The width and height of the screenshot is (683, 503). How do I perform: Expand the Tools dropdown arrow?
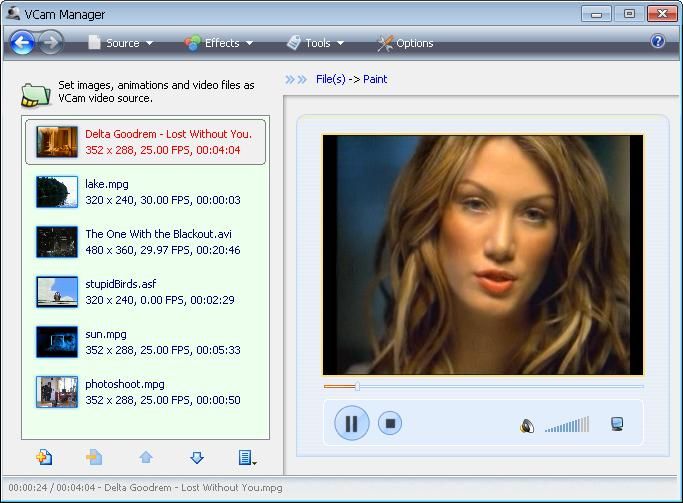[340, 43]
